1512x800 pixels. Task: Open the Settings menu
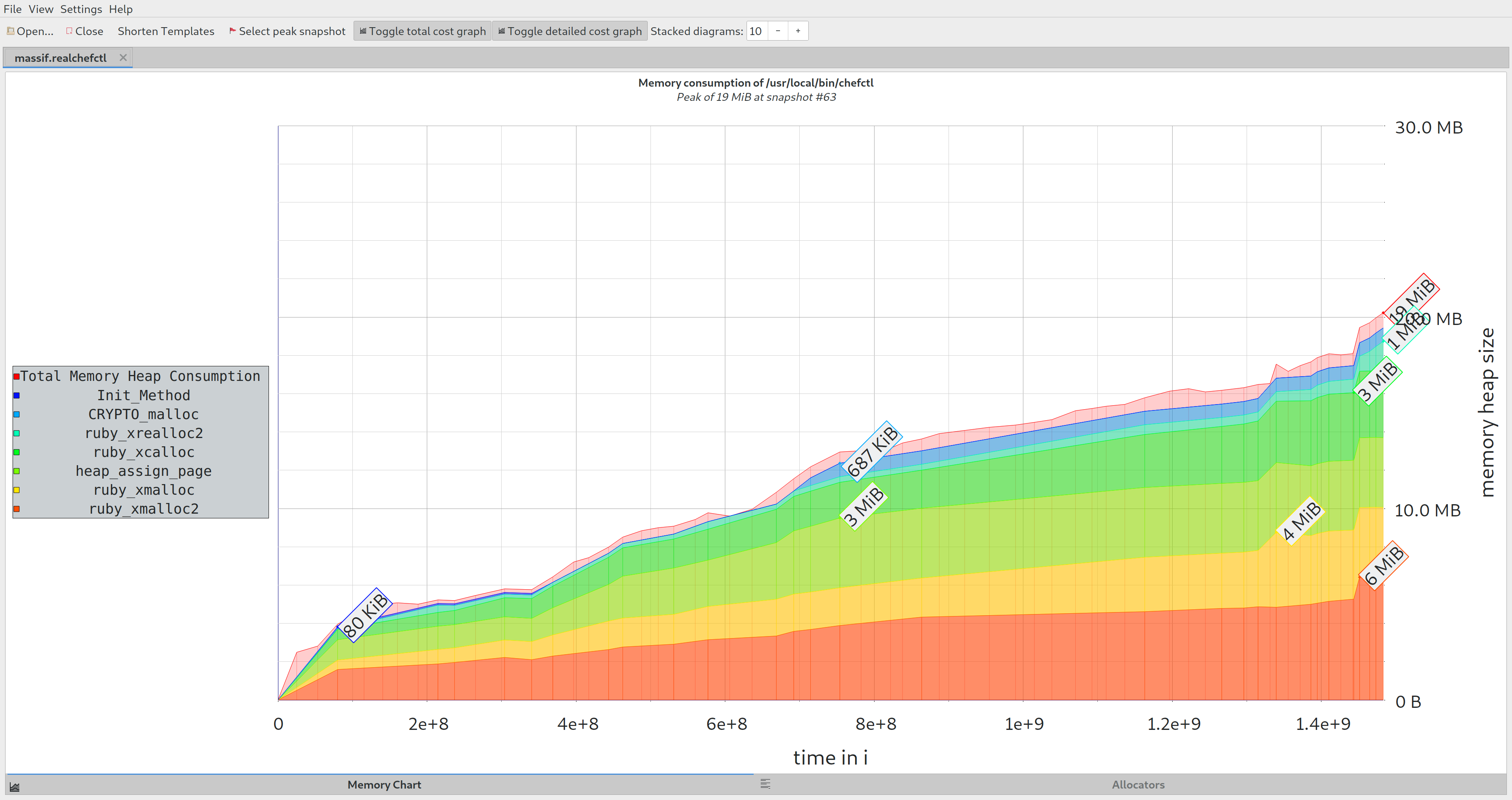(x=81, y=9)
